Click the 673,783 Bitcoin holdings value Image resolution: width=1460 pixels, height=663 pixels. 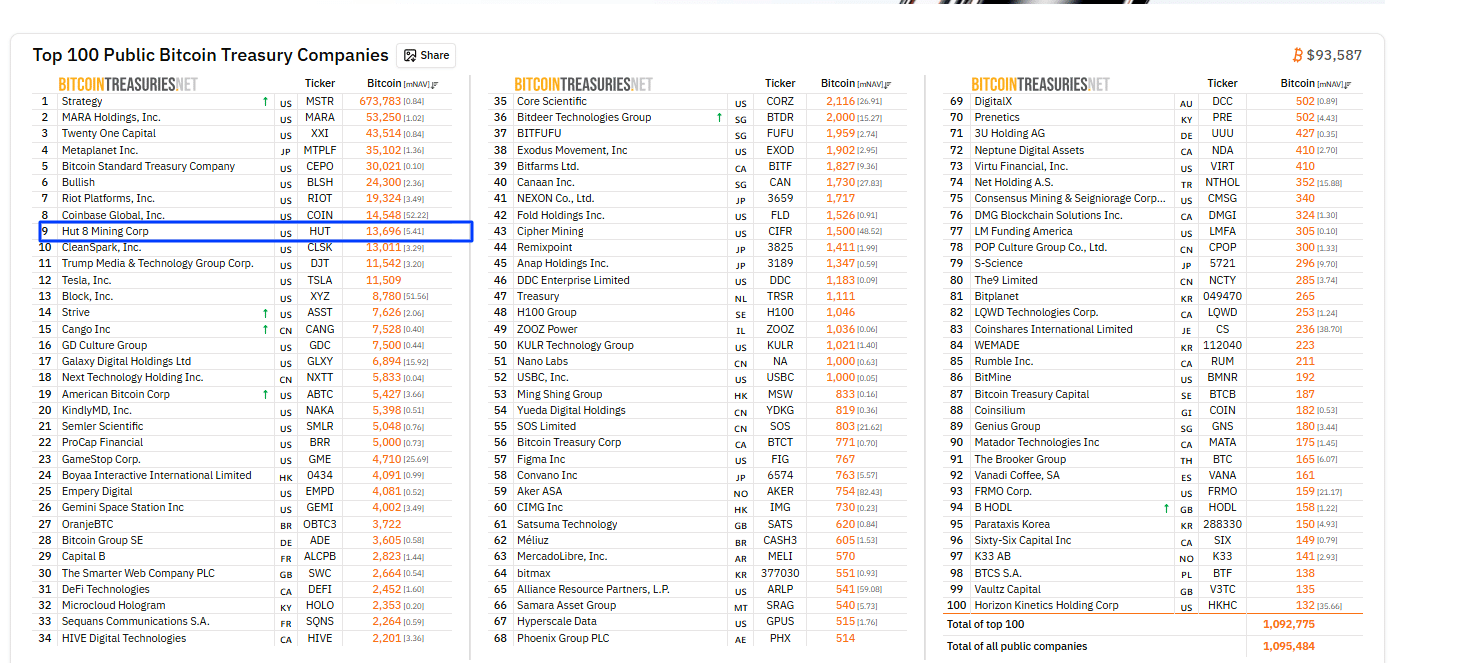[372, 101]
